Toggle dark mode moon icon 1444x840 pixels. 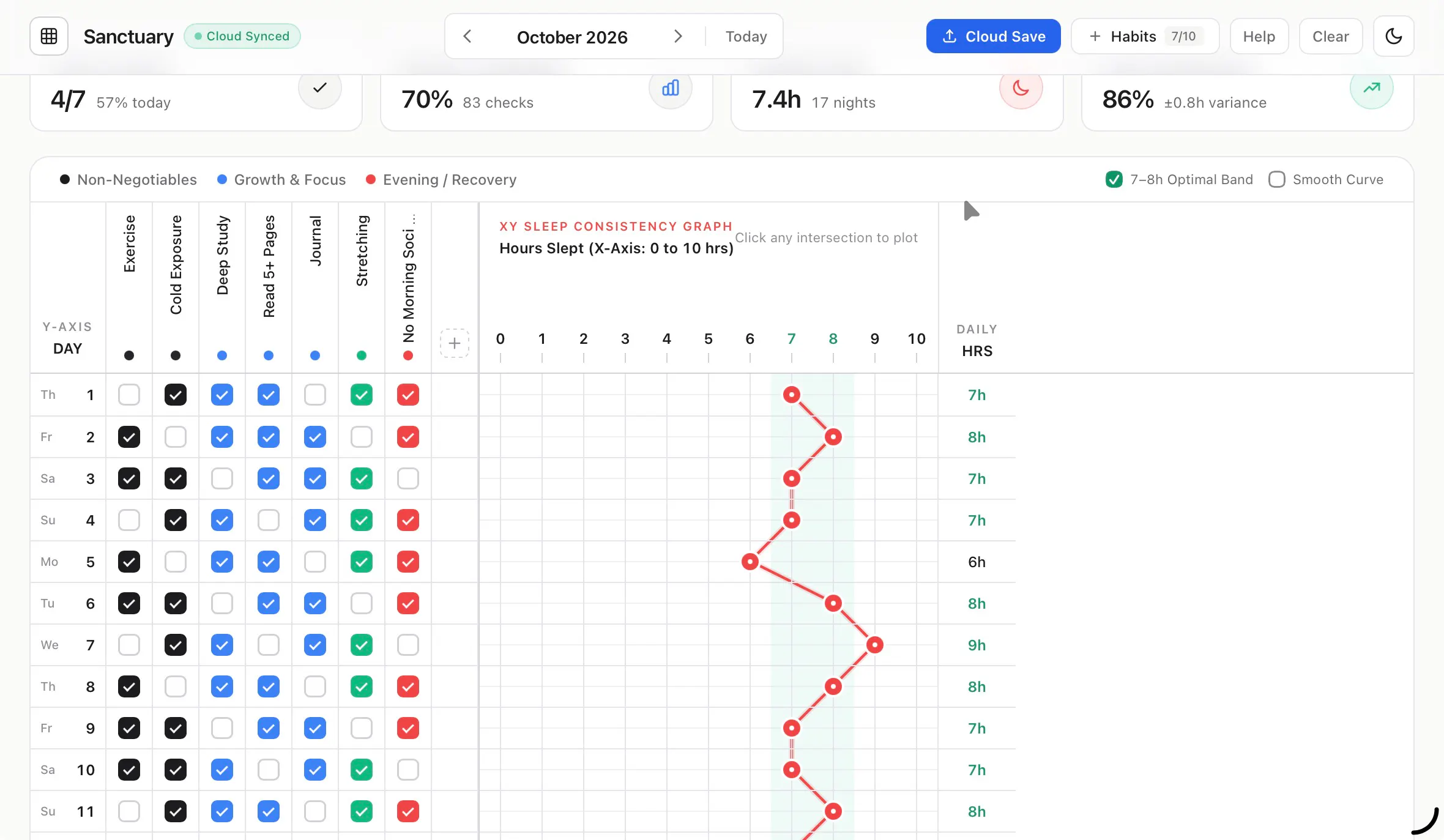1393,36
